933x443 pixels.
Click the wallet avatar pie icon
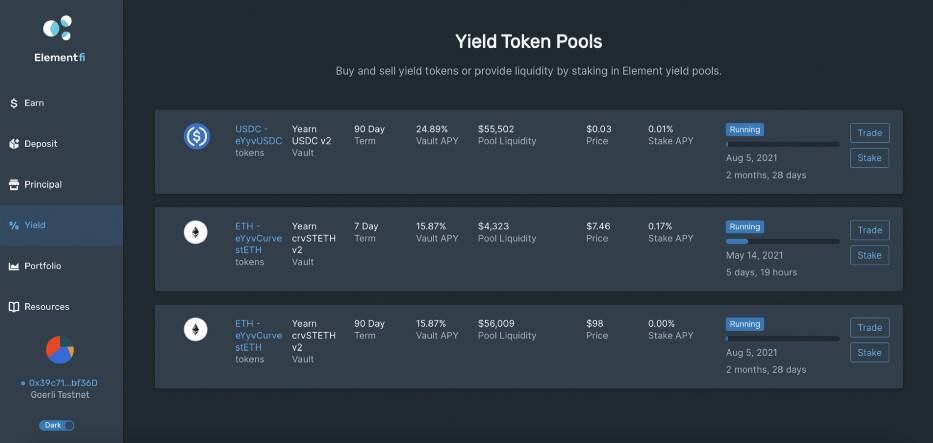click(60, 350)
